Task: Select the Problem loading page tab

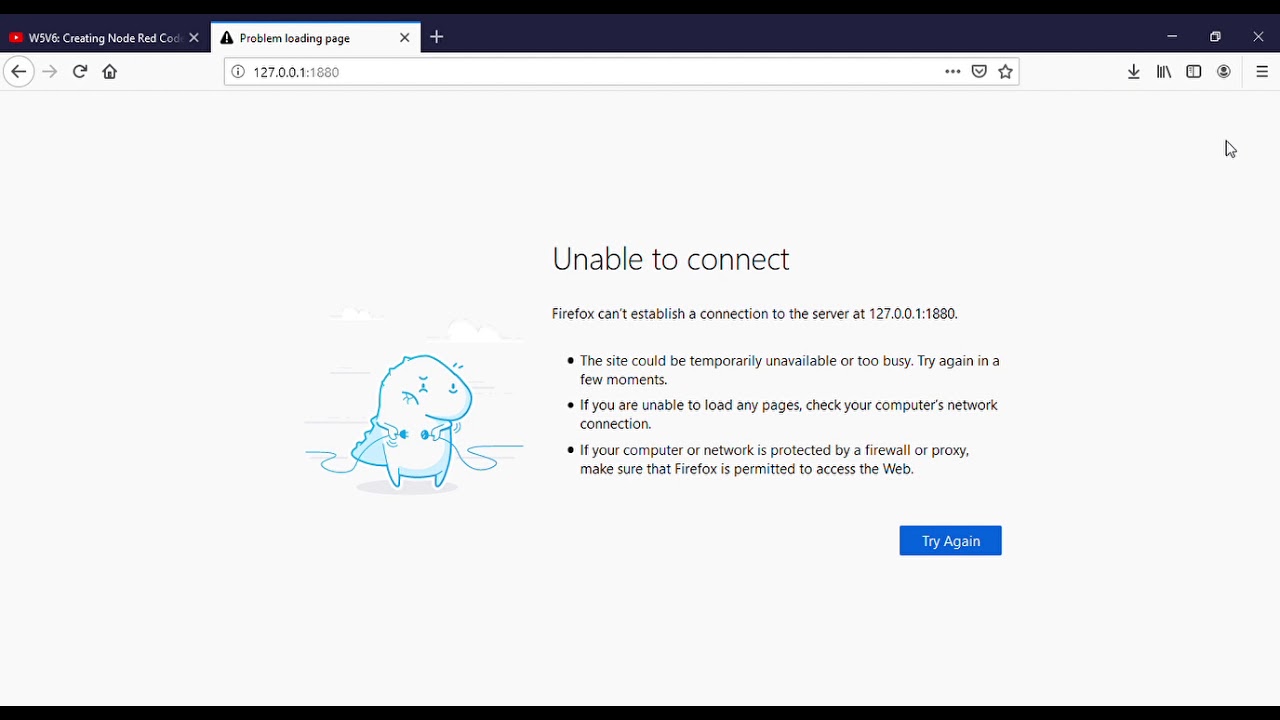Action: pyautogui.click(x=316, y=38)
